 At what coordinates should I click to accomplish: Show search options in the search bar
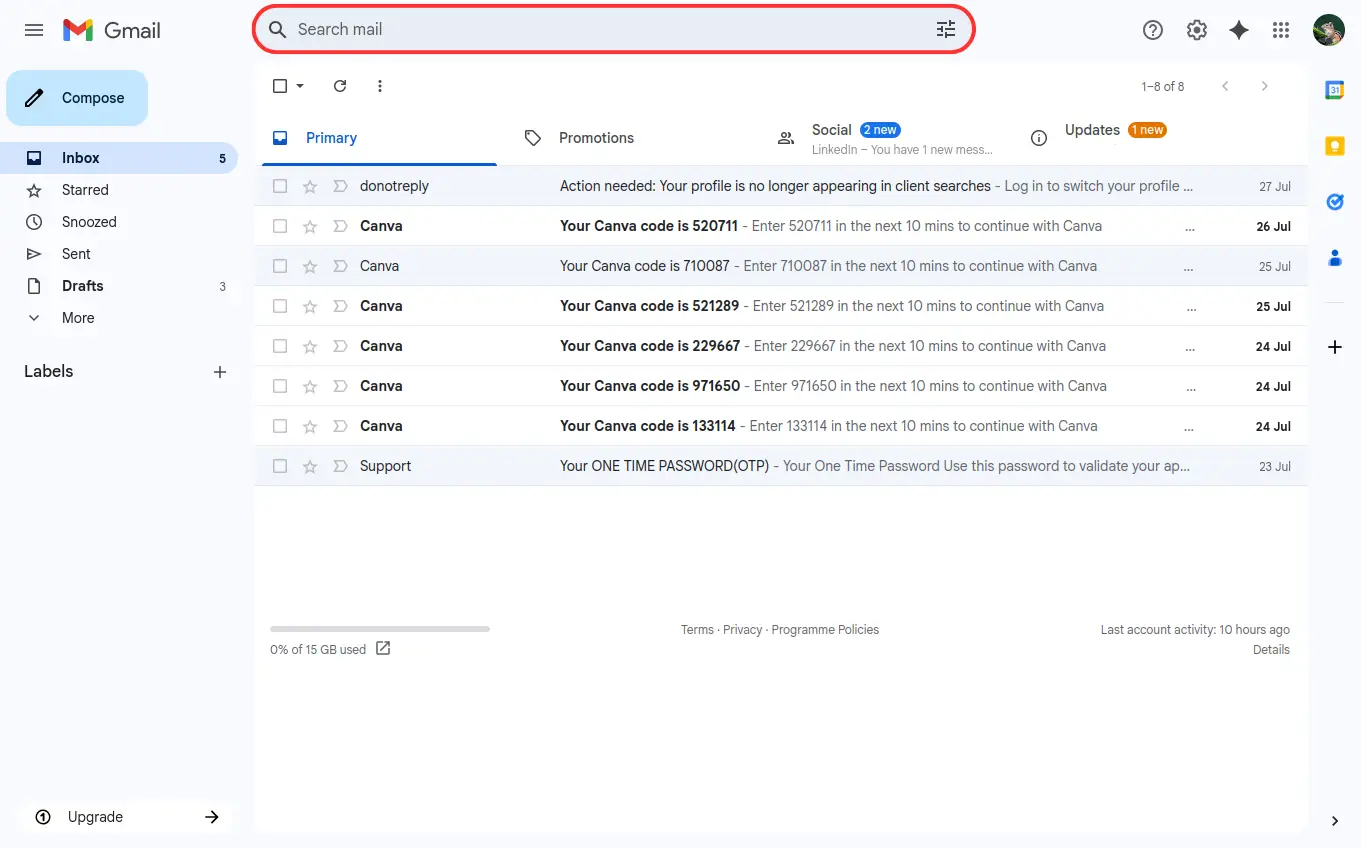(x=945, y=30)
